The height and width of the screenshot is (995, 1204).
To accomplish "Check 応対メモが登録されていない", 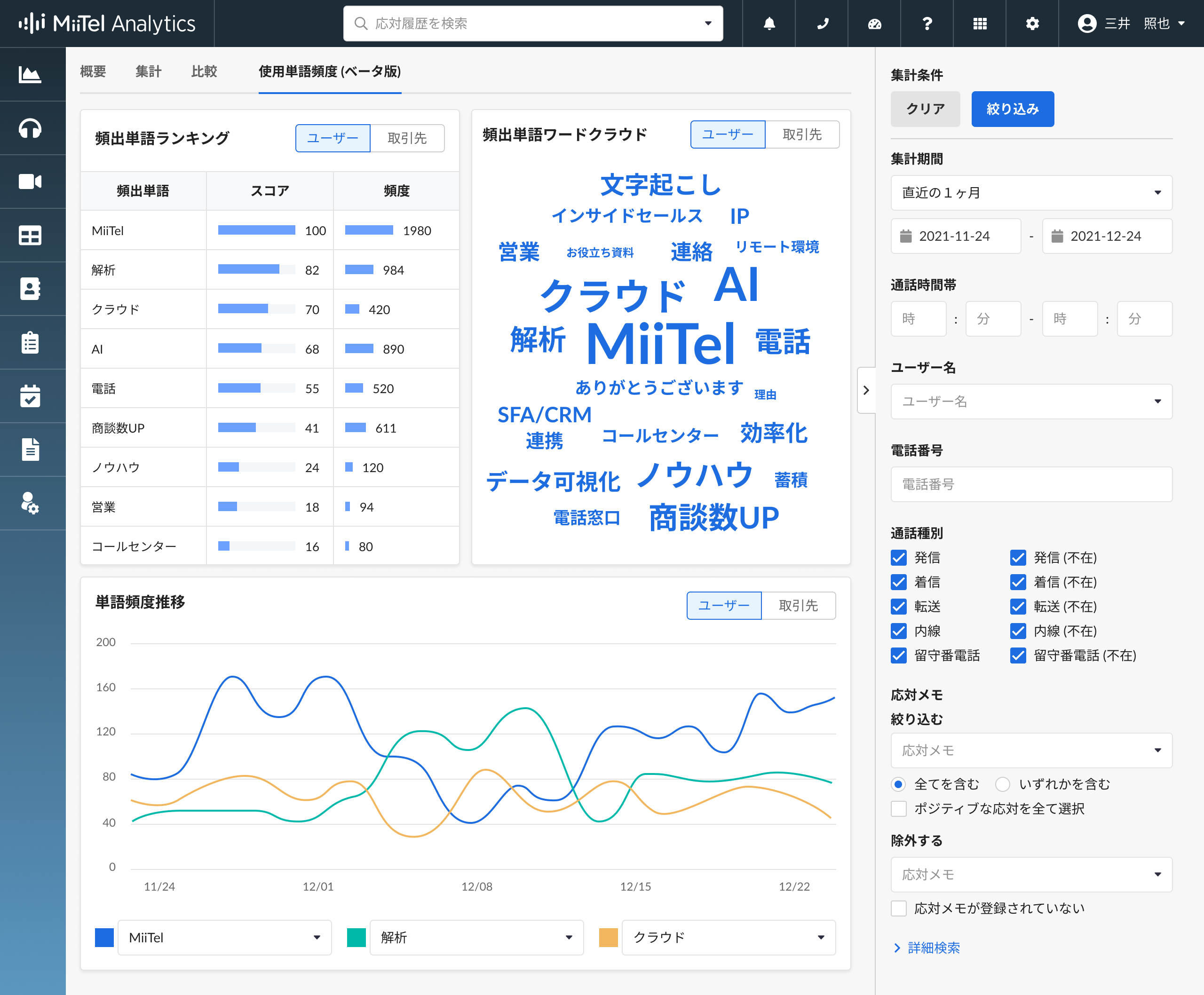I will tap(898, 908).
